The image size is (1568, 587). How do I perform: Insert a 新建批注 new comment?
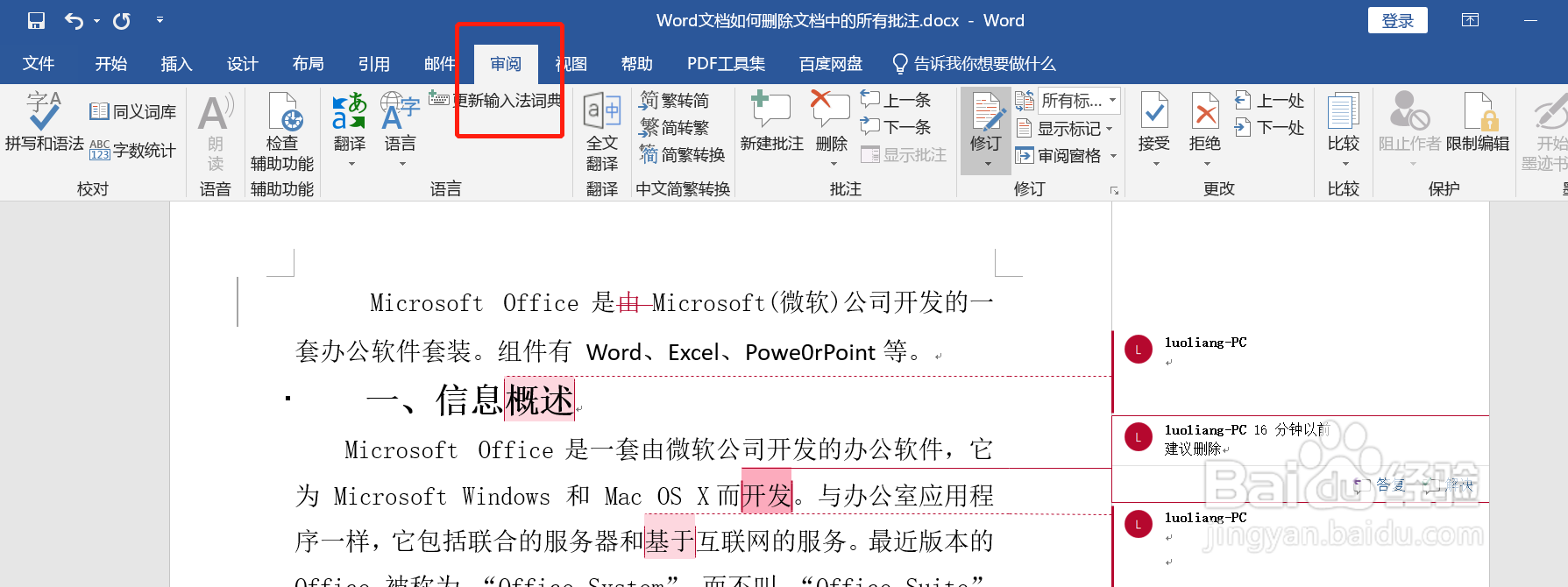pyautogui.click(x=771, y=122)
